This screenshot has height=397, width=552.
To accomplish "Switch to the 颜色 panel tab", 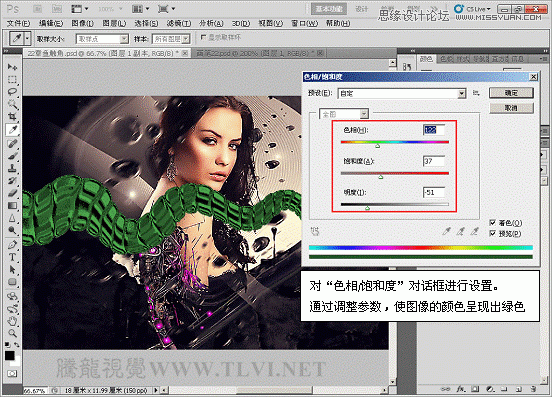I will tap(426, 59).
